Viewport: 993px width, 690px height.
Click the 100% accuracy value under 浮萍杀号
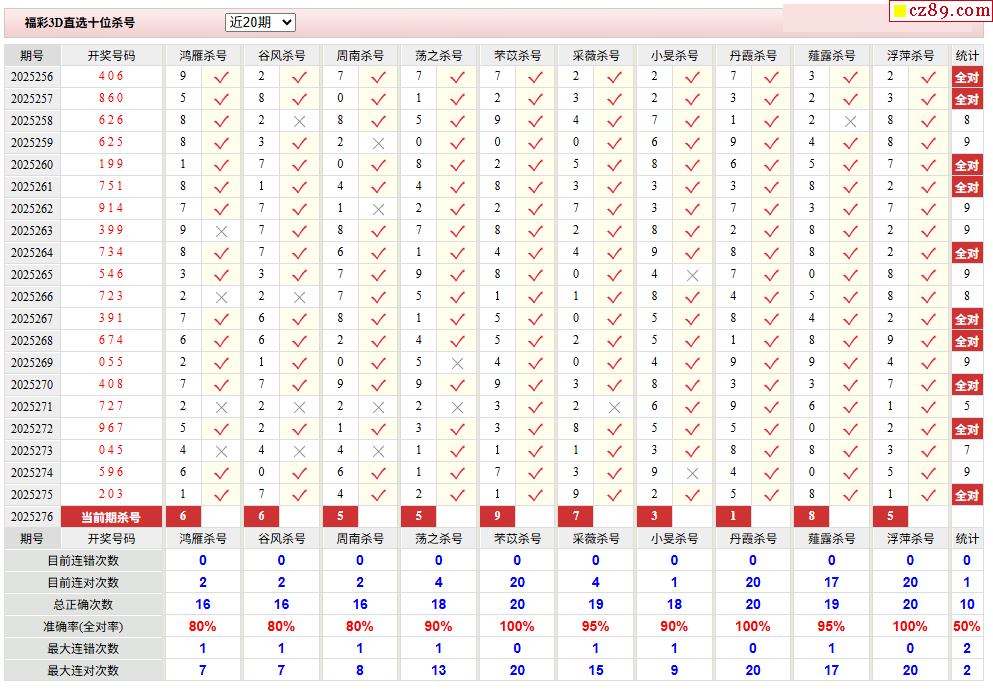(909, 626)
